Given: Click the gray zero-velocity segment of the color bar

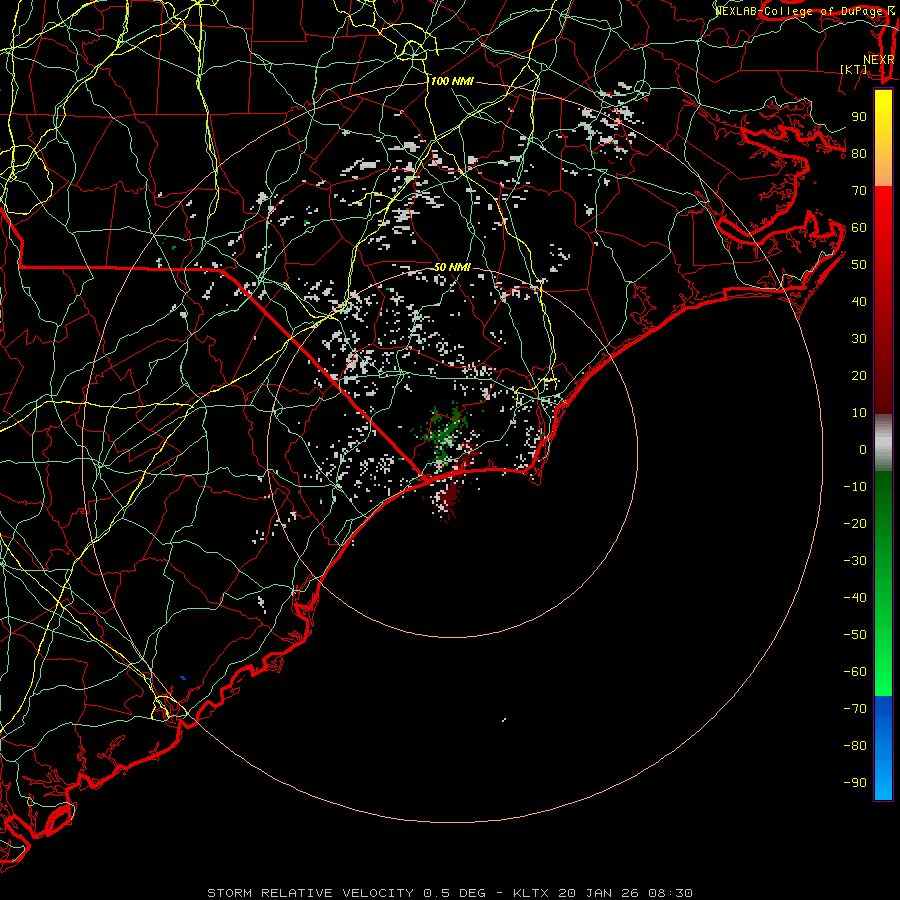Looking at the screenshot, I should point(883,443).
